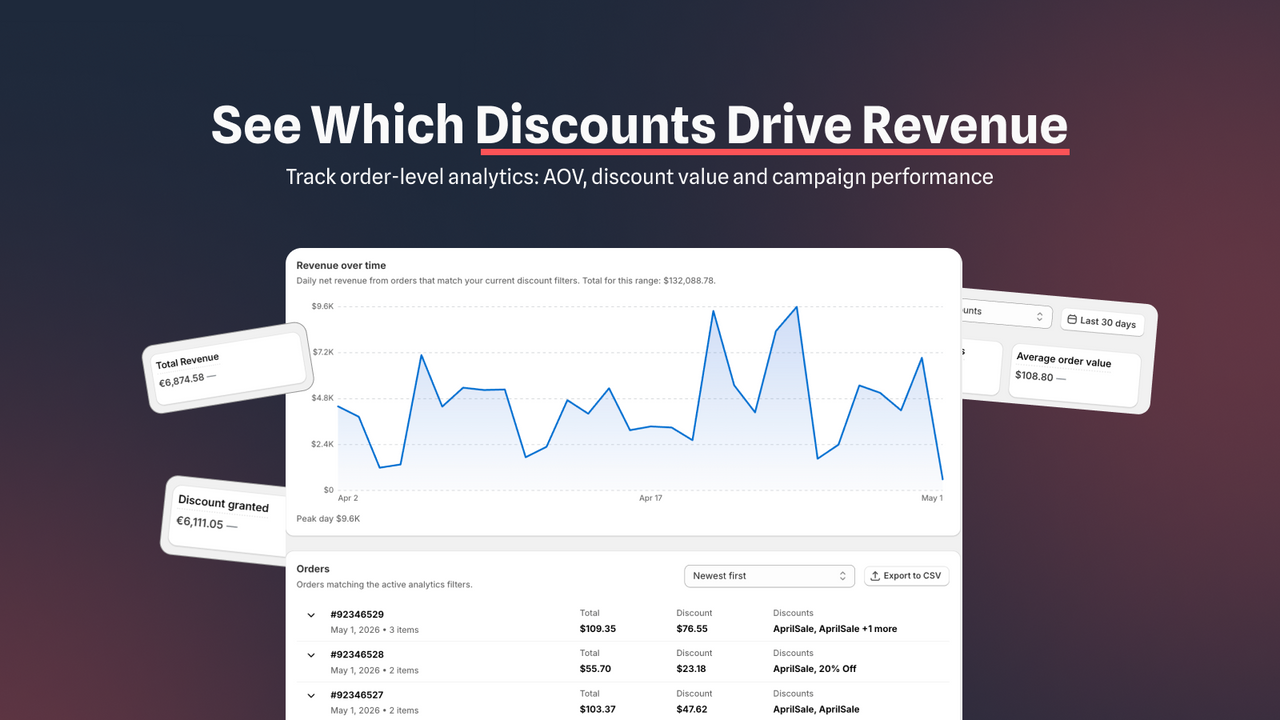This screenshot has height=720, width=1280.
Task: Click the Apr 17 axis label
Action: [651, 498]
